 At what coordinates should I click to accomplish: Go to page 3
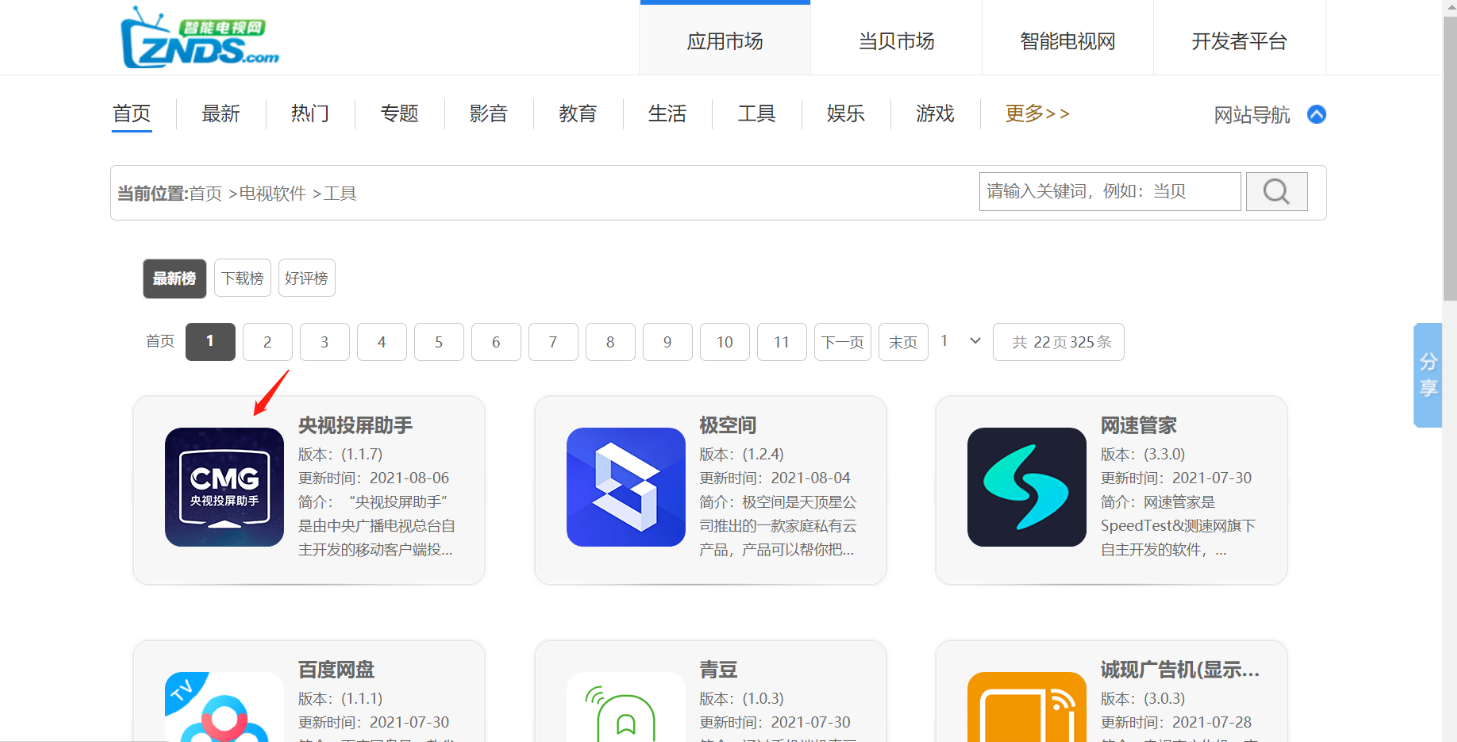(324, 342)
